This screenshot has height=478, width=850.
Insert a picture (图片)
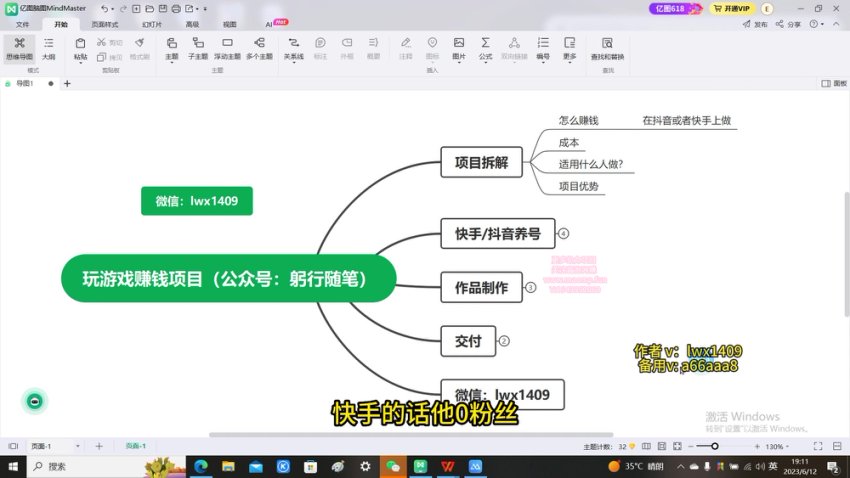(x=459, y=48)
